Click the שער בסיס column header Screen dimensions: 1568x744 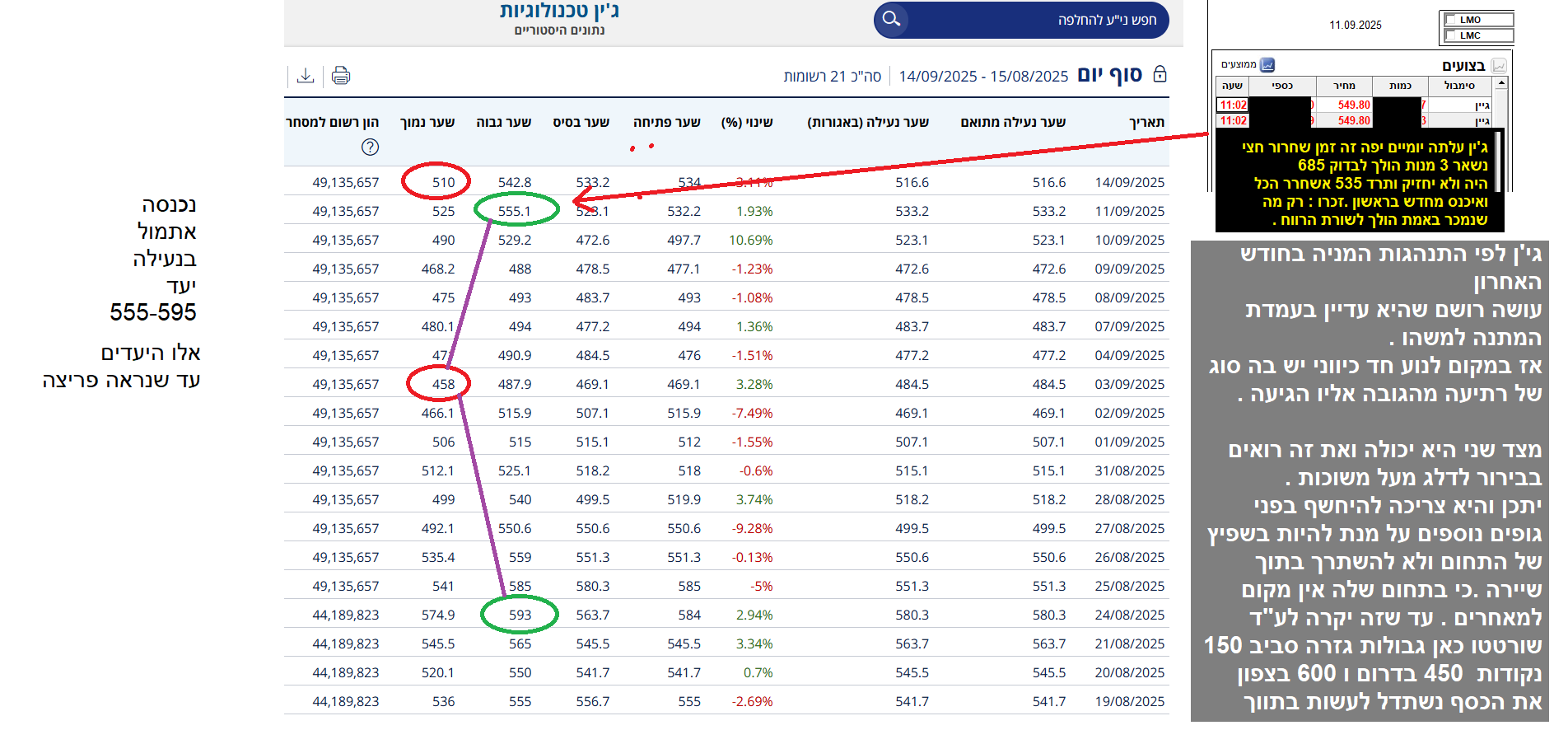581,122
